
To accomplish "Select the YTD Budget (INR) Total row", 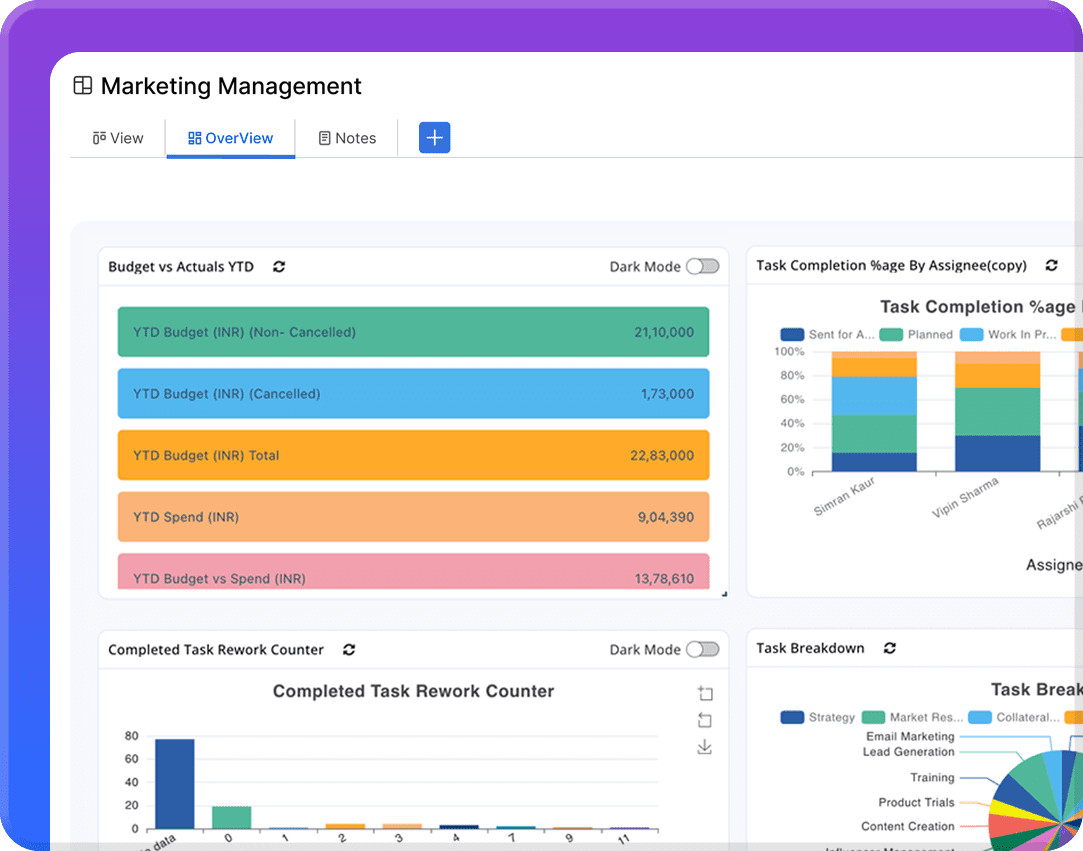I will 413,455.
